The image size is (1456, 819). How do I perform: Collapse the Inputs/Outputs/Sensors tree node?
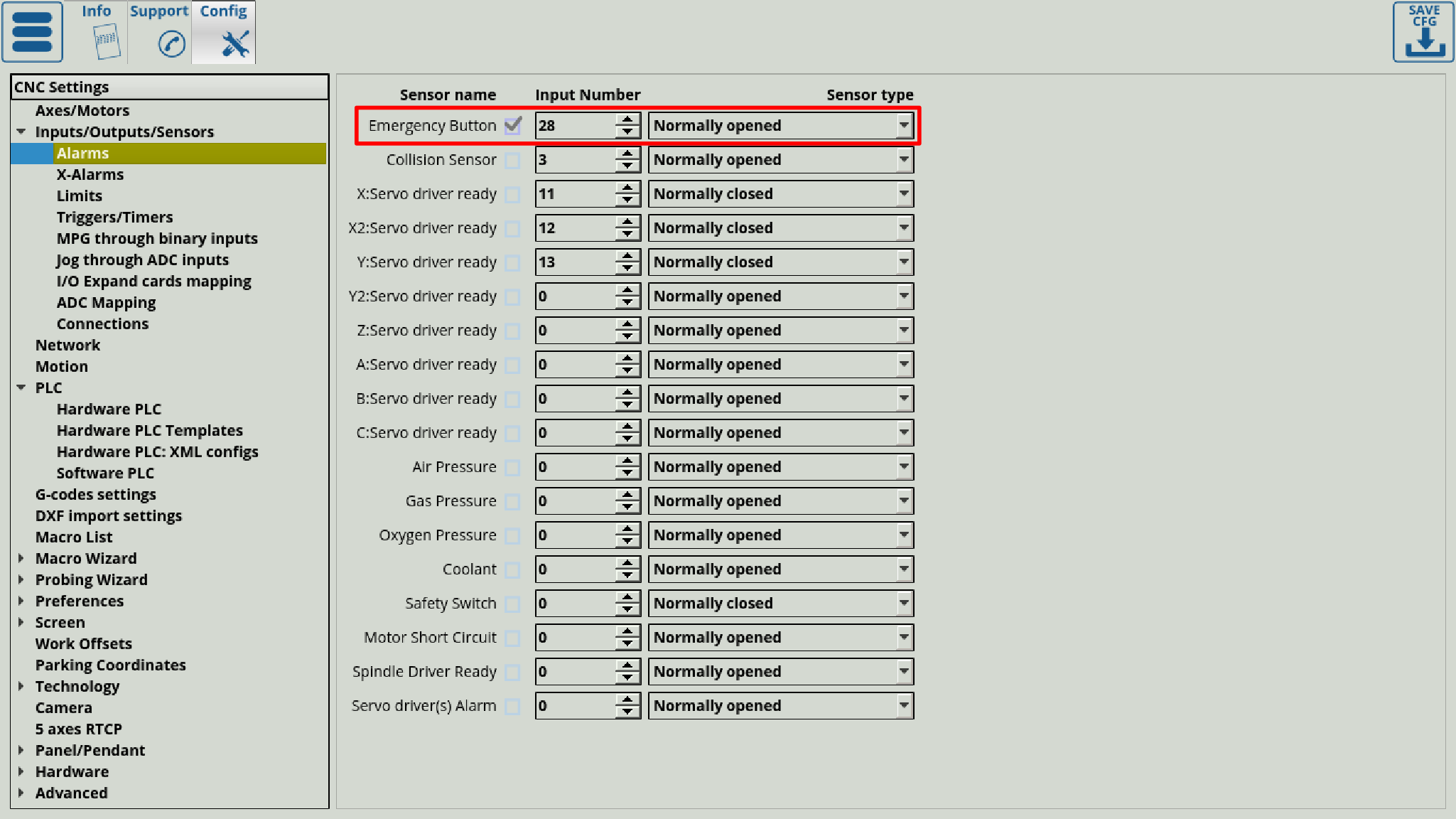point(21,132)
